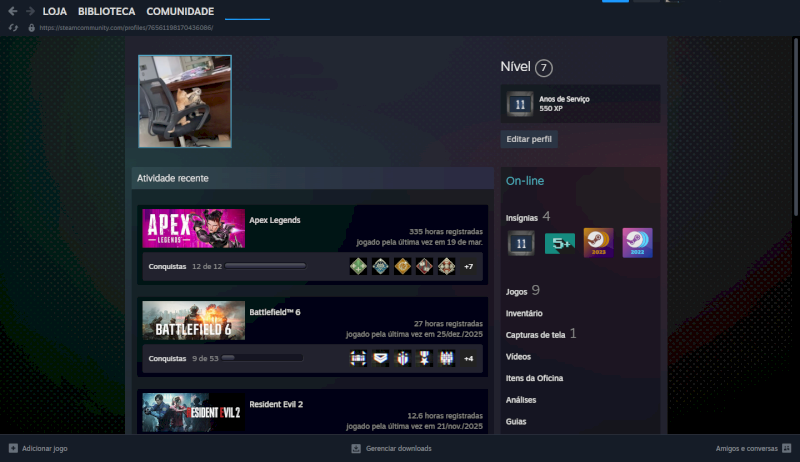Click the padlock security icon
The image size is (800, 462).
tap(32, 28)
